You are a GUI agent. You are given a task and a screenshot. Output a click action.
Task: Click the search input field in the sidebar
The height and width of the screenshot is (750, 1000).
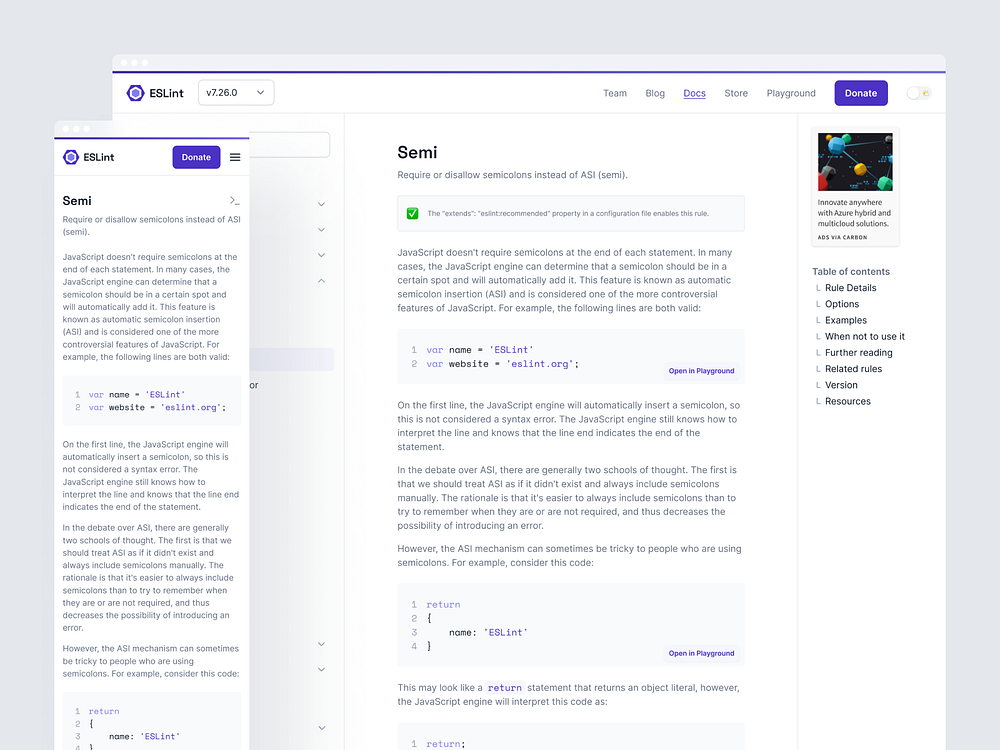tap(290, 144)
